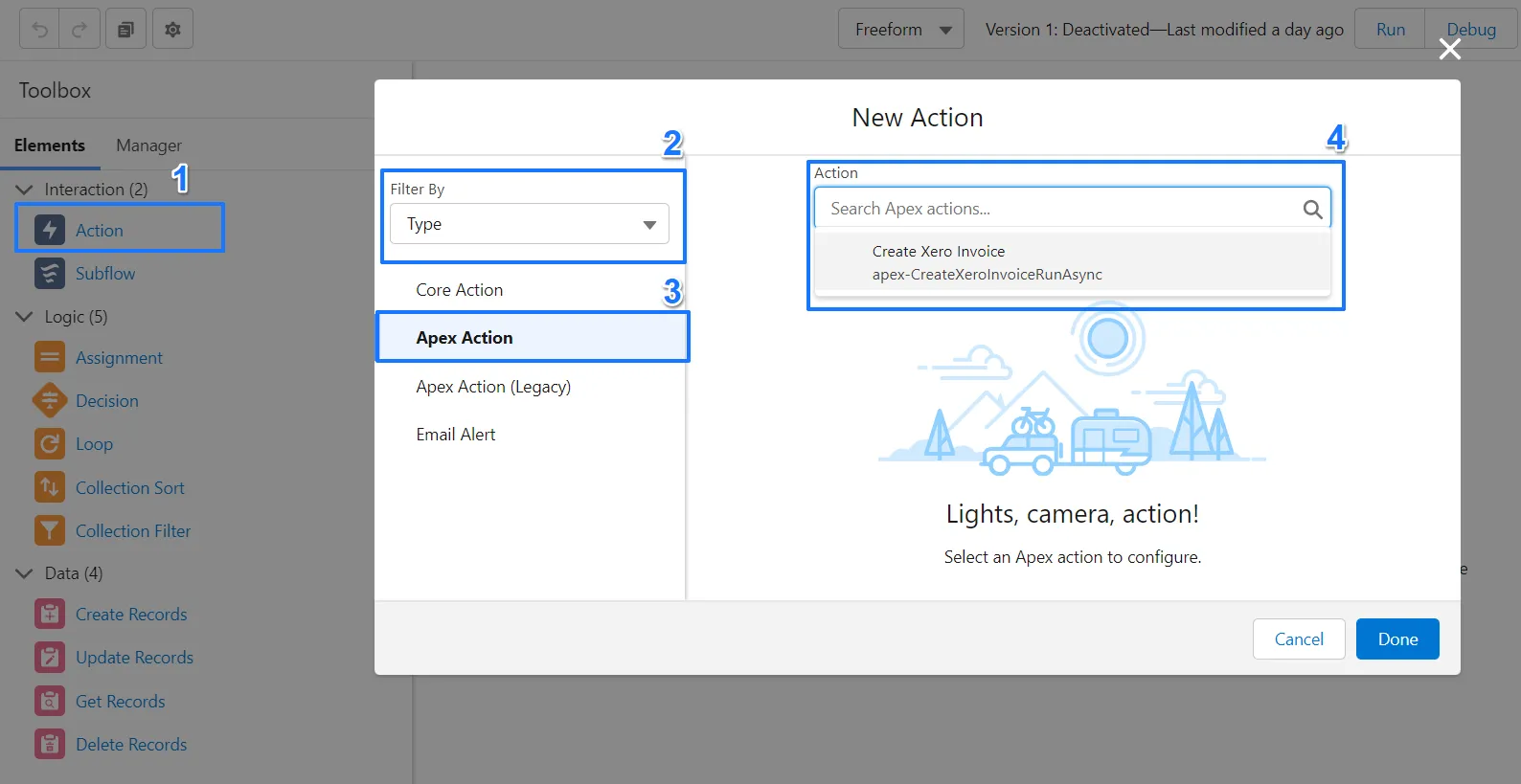This screenshot has width=1521, height=784.
Task: Click the Get Records label
Action: [121, 701]
